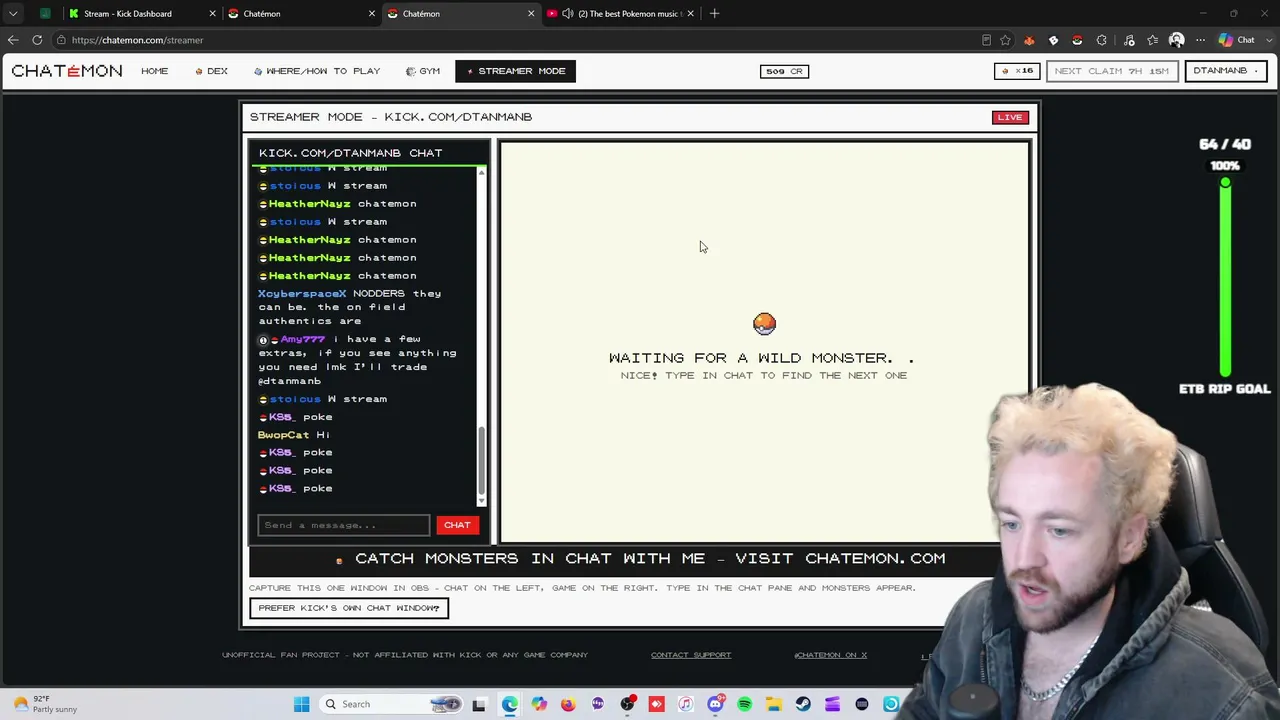The image size is (1280, 720).
Task: Open the browser tab search dropdown
Action: tap(13, 13)
